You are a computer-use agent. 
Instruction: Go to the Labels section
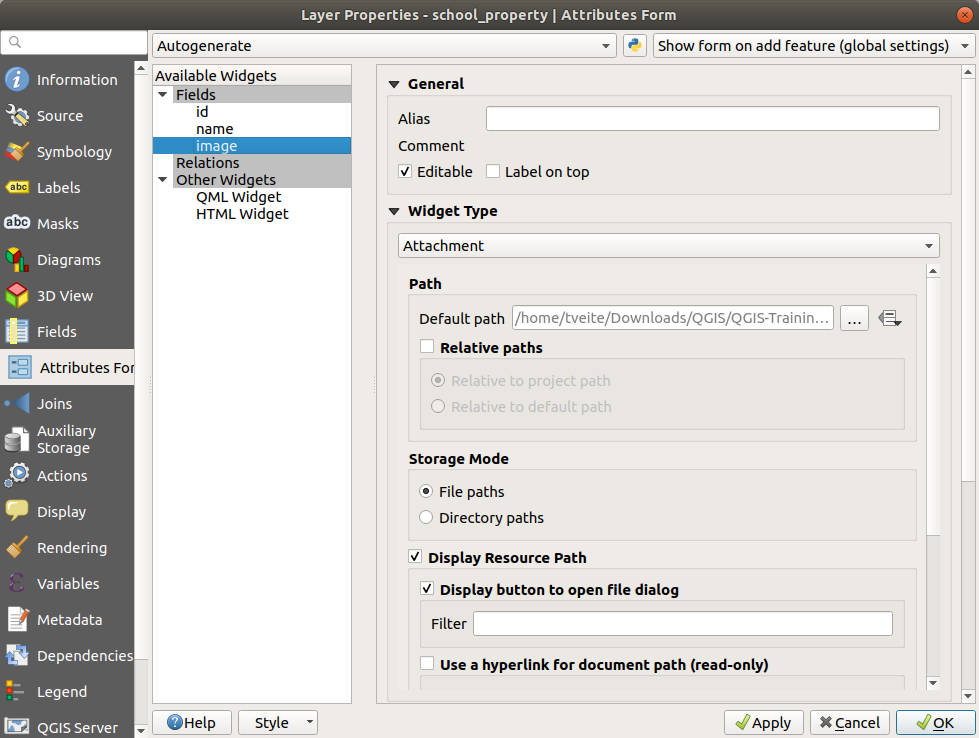[x=58, y=188]
